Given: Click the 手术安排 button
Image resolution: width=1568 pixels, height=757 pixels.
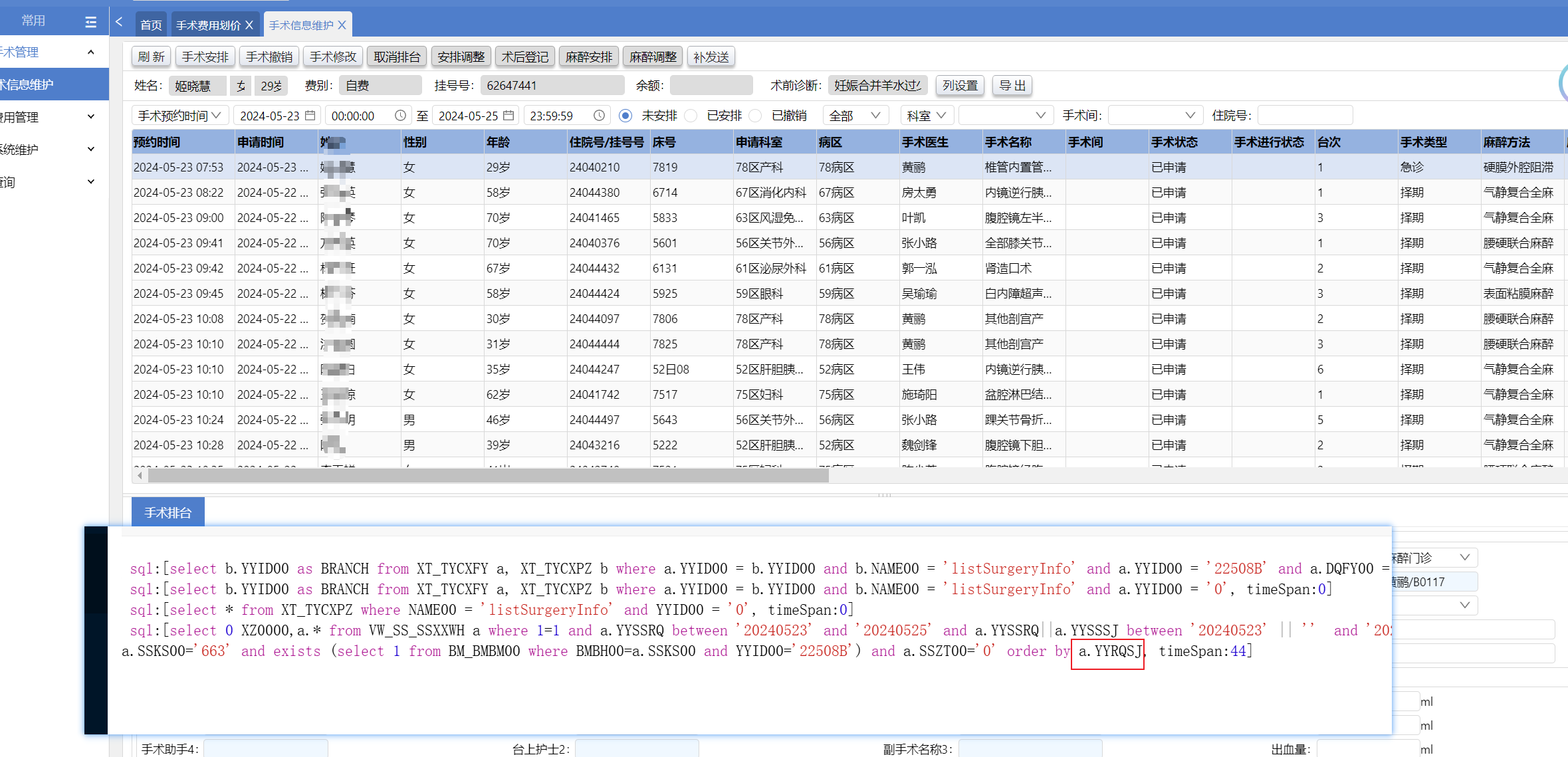Looking at the screenshot, I should (x=205, y=57).
